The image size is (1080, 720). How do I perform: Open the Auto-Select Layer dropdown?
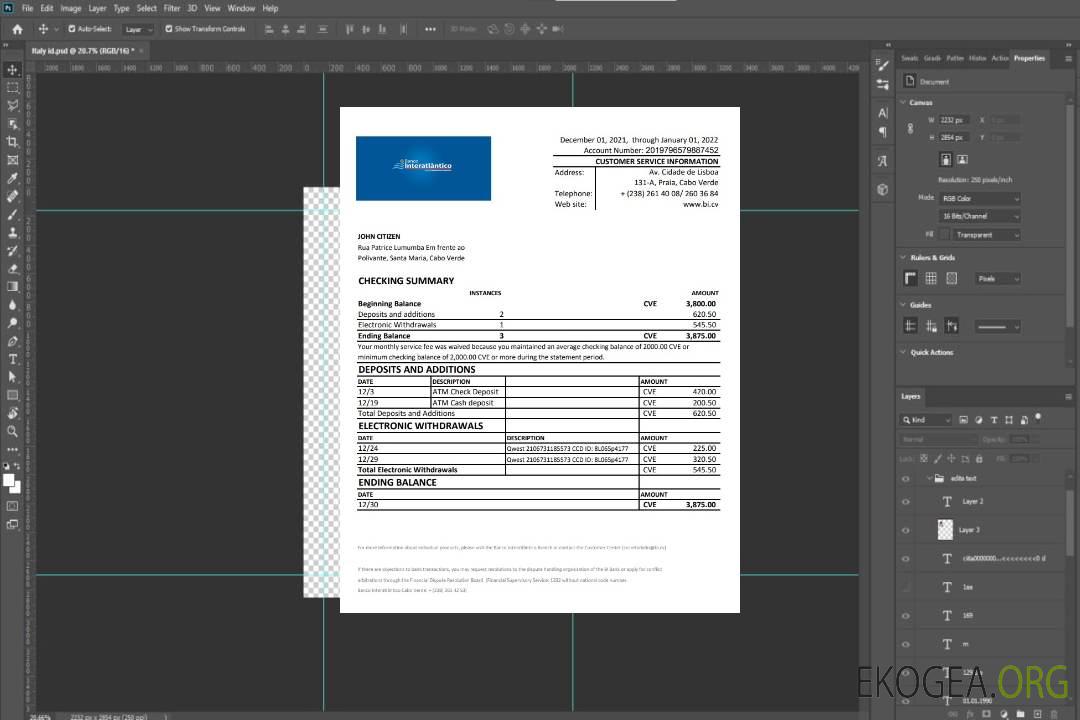(x=138, y=29)
